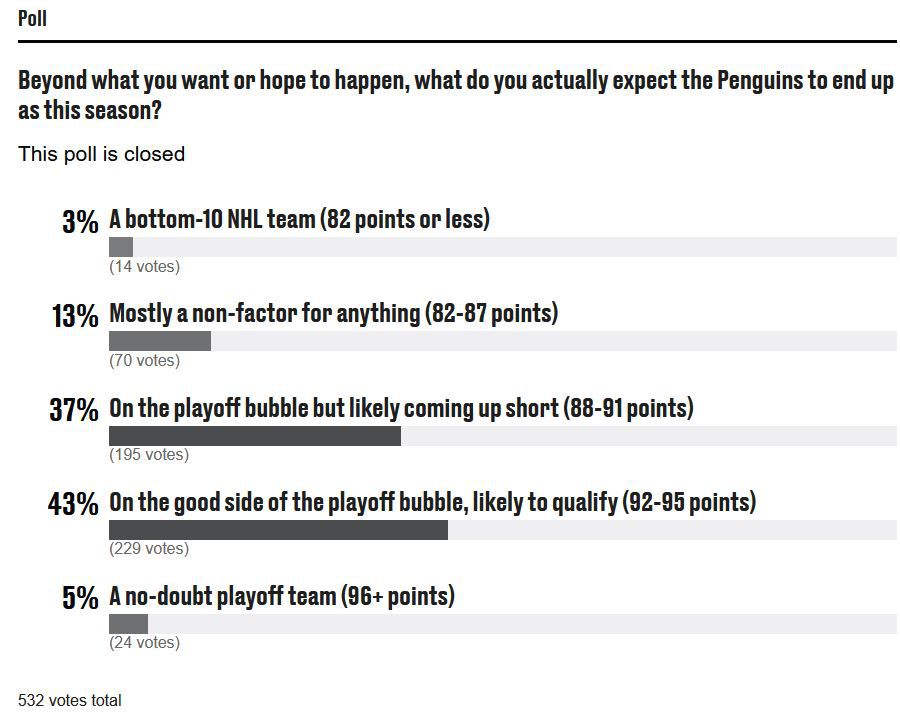The width and height of the screenshot is (900, 717).
Task: Click the 43% result percentage
Action: coord(73,504)
